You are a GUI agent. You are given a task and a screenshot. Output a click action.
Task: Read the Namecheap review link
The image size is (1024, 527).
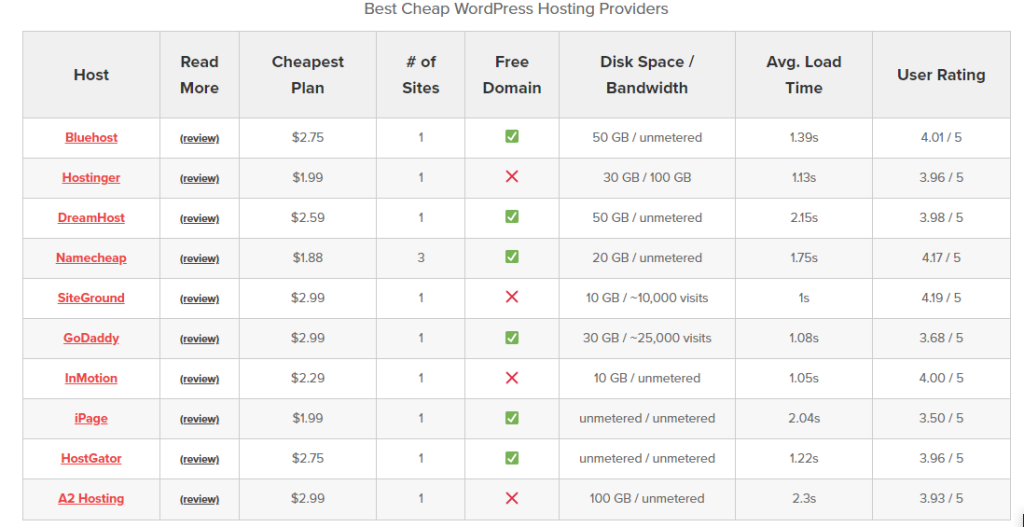(200, 259)
